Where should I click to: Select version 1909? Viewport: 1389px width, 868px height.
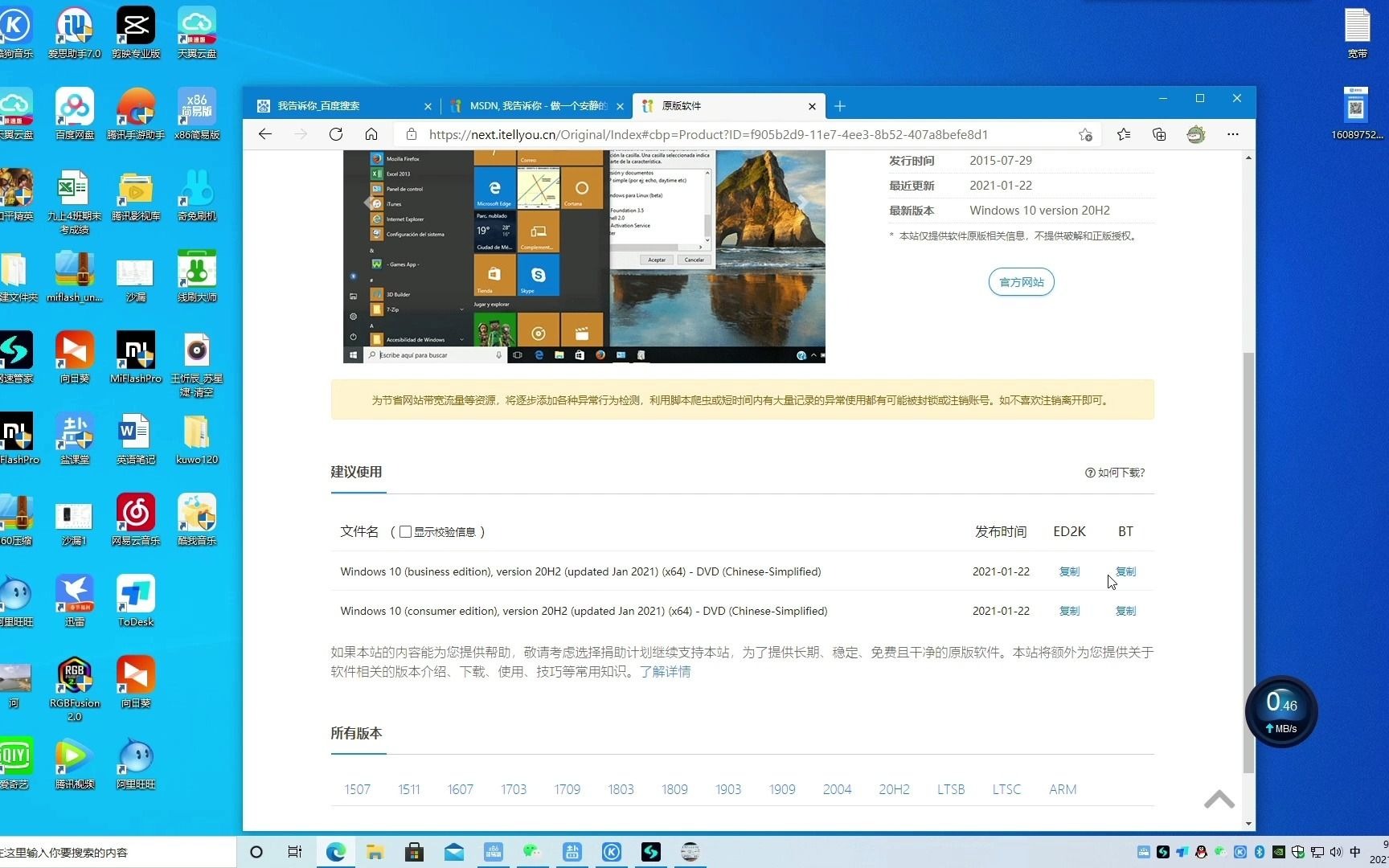tap(782, 789)
